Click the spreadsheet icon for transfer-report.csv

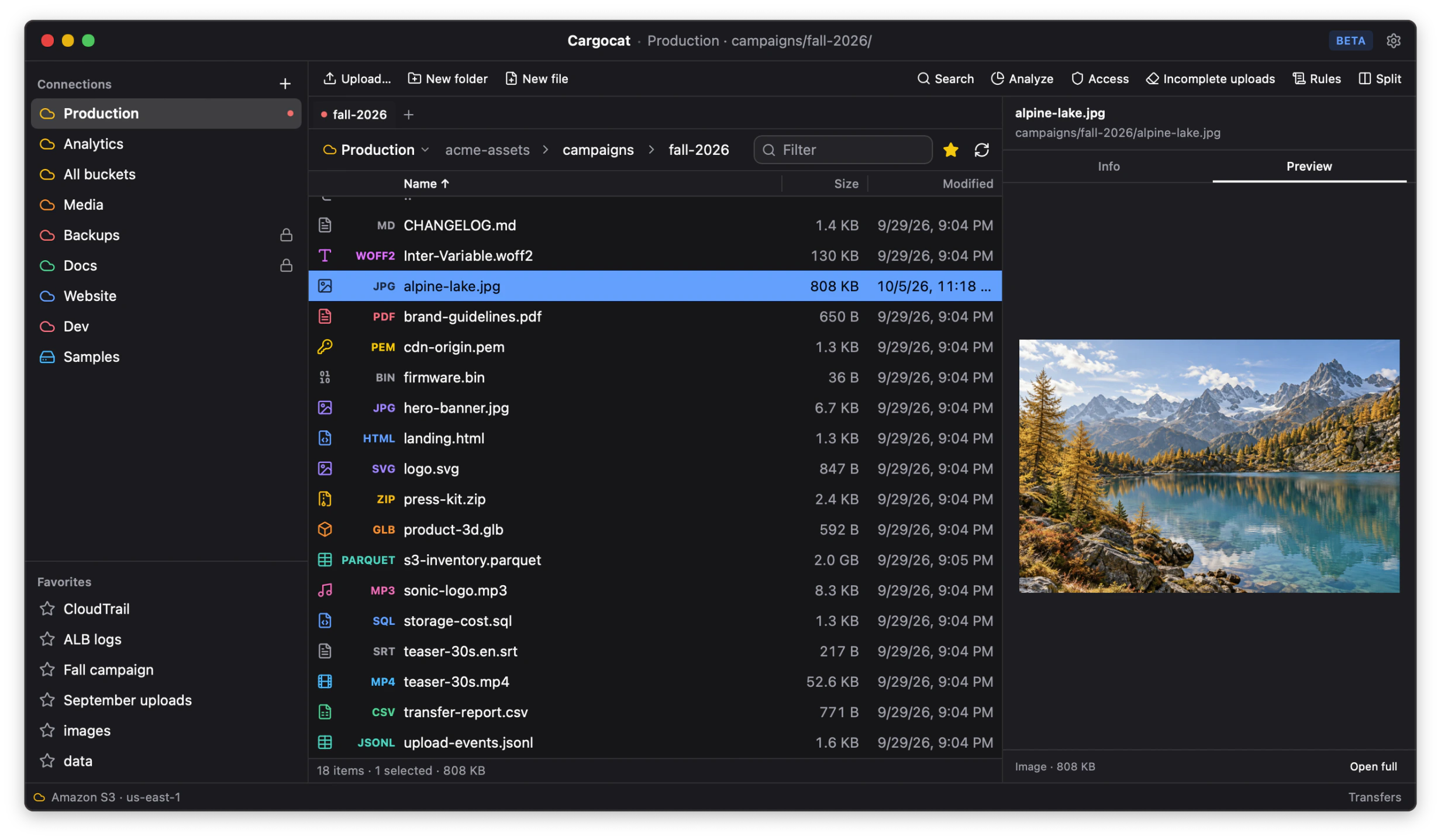coord(325,712)
